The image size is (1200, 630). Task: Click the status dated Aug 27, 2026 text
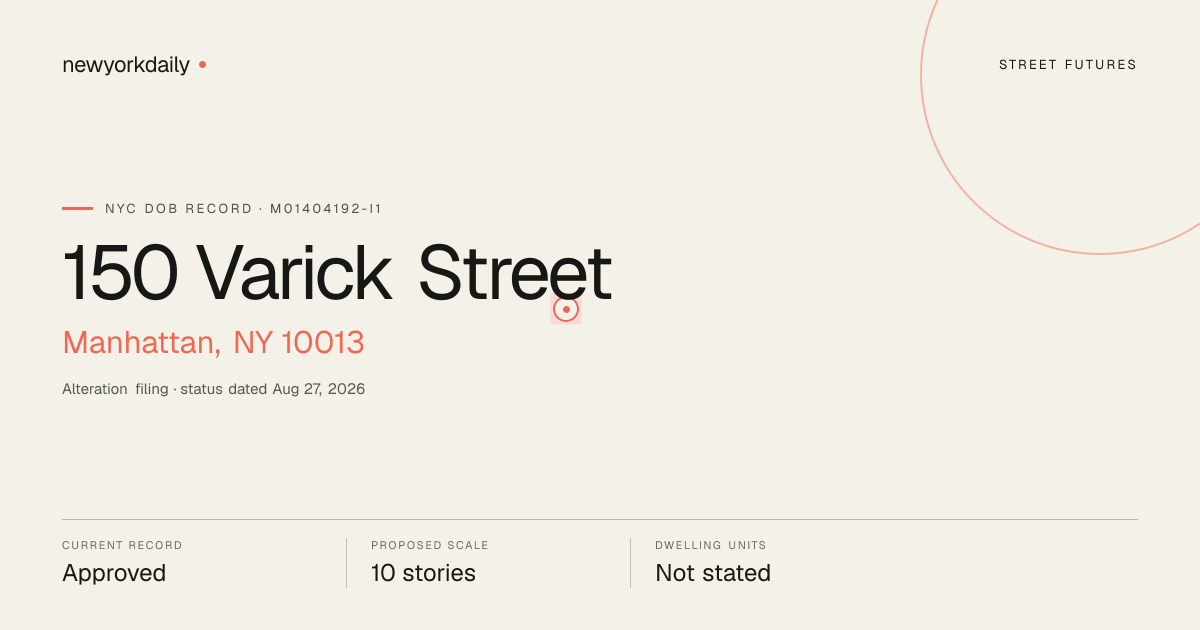(x=273, y=389)
